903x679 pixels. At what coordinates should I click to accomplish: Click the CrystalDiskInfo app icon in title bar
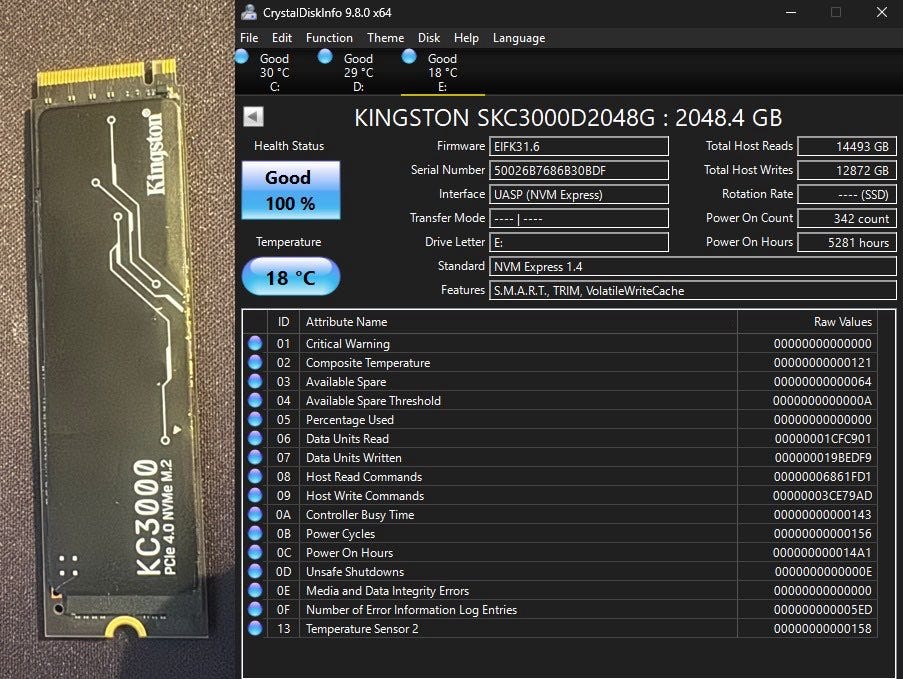click(x=249, y=12)
